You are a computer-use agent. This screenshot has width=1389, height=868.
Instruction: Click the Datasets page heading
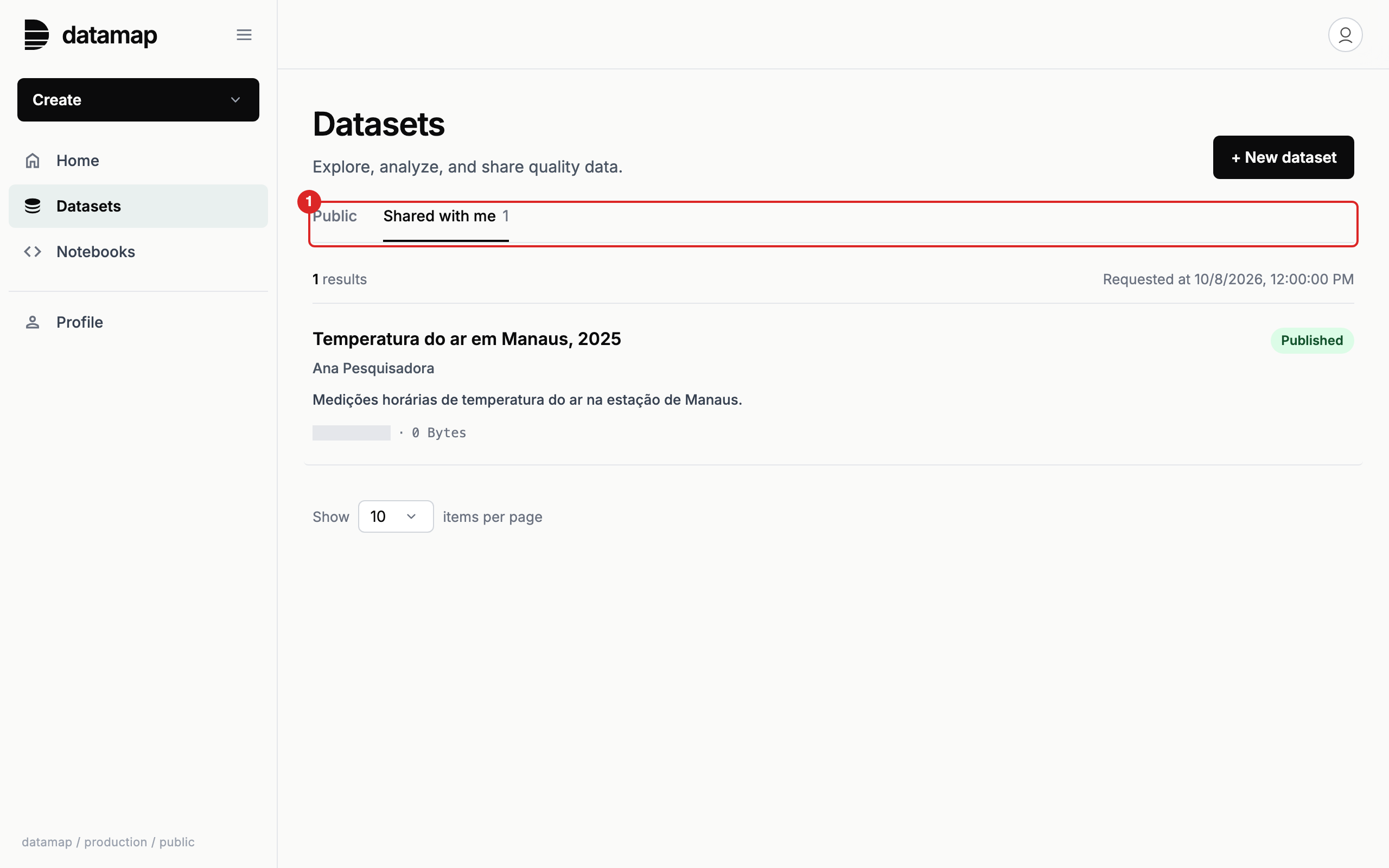[379, 124]
